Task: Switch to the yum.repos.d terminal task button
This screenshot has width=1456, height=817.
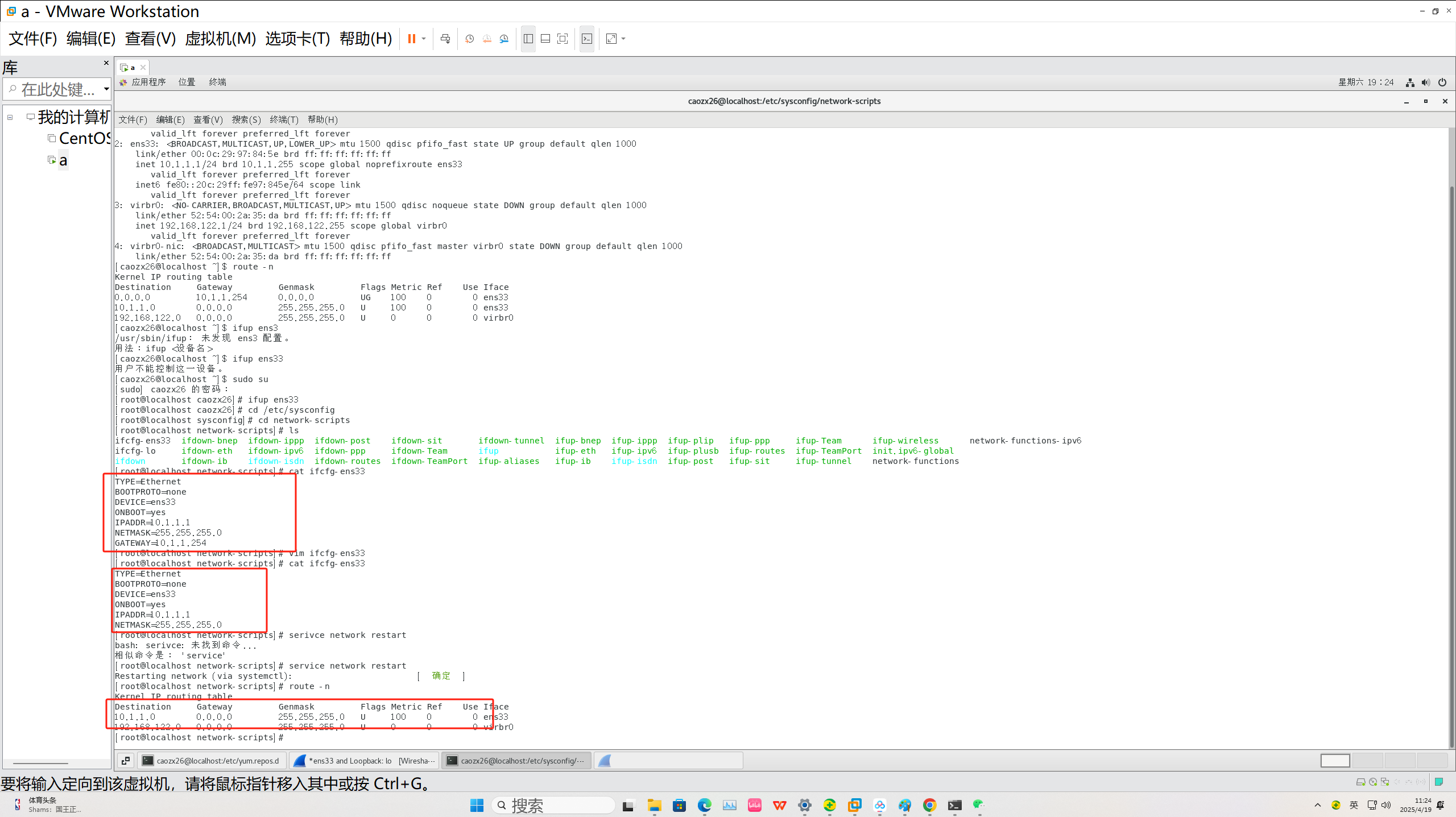Action: click(212, 761)
